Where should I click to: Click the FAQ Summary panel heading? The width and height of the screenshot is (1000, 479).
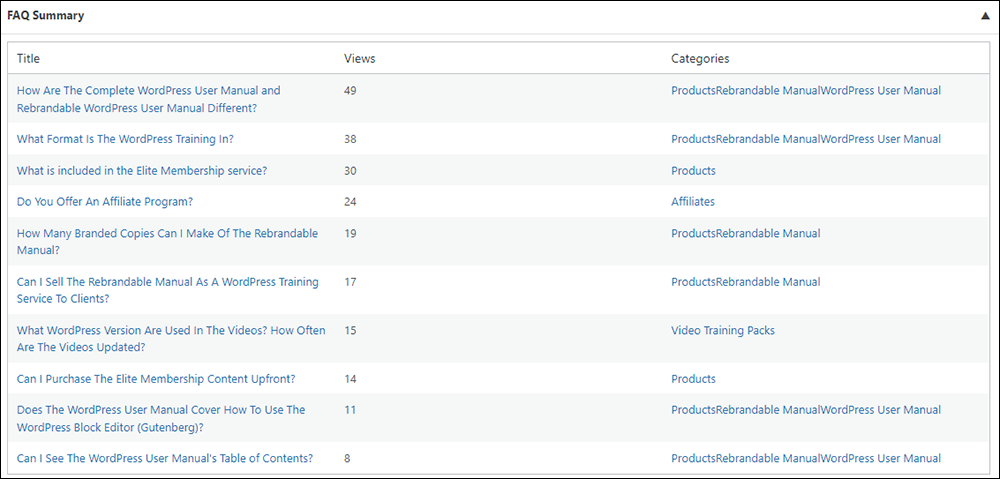[45, 16]
